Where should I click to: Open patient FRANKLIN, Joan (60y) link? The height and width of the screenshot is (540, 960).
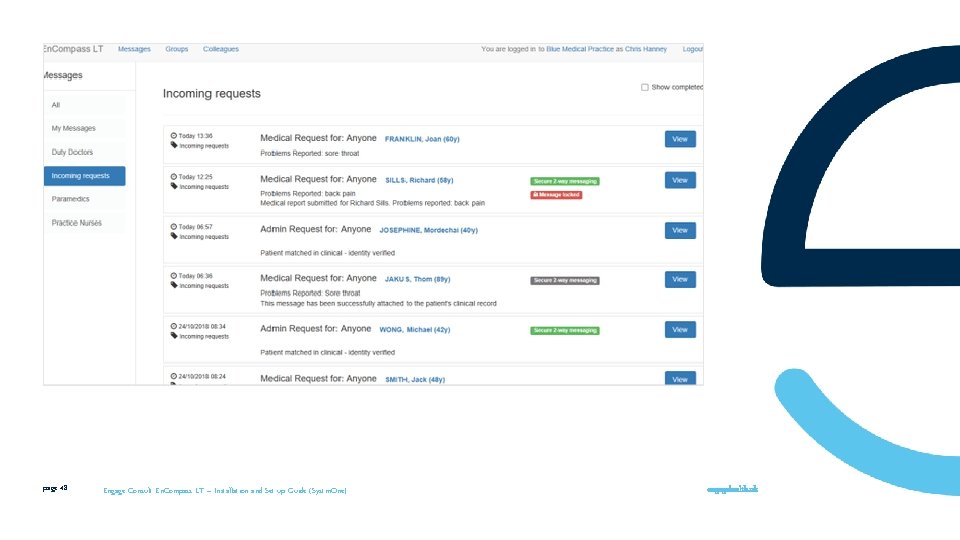coord(422,139)
